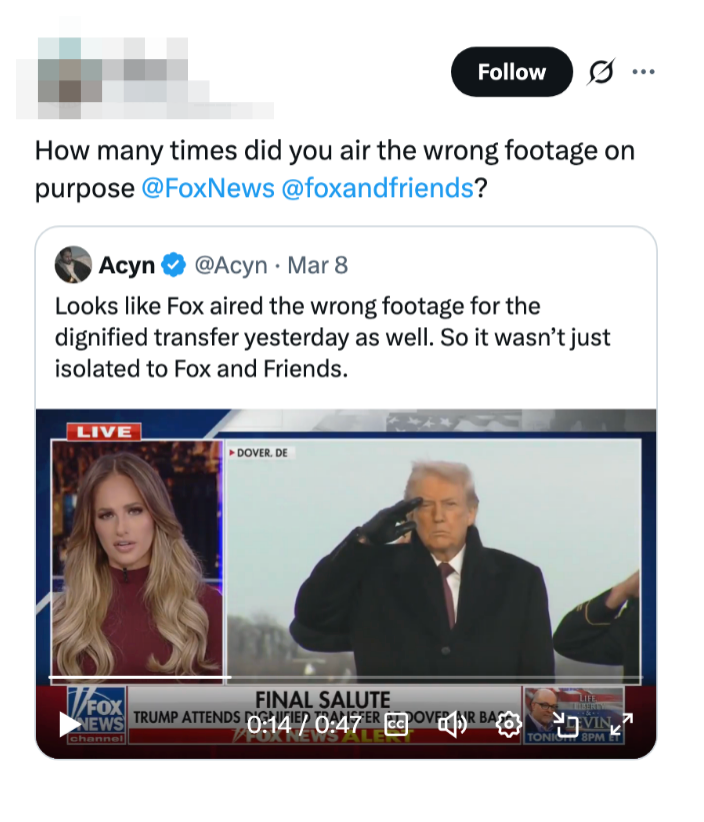
Task: Toggle closed captions on the video
Action: (396, 723)
